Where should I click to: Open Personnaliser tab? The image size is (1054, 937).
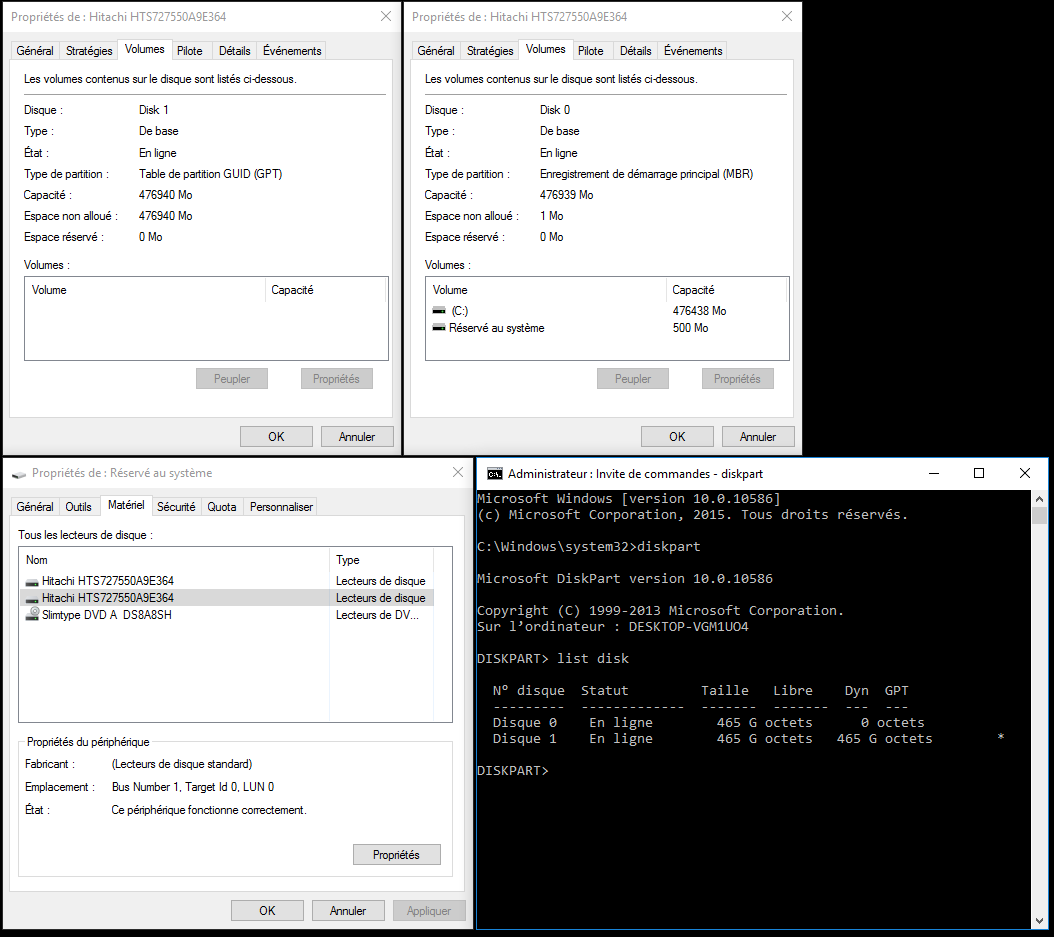point(281,507)
